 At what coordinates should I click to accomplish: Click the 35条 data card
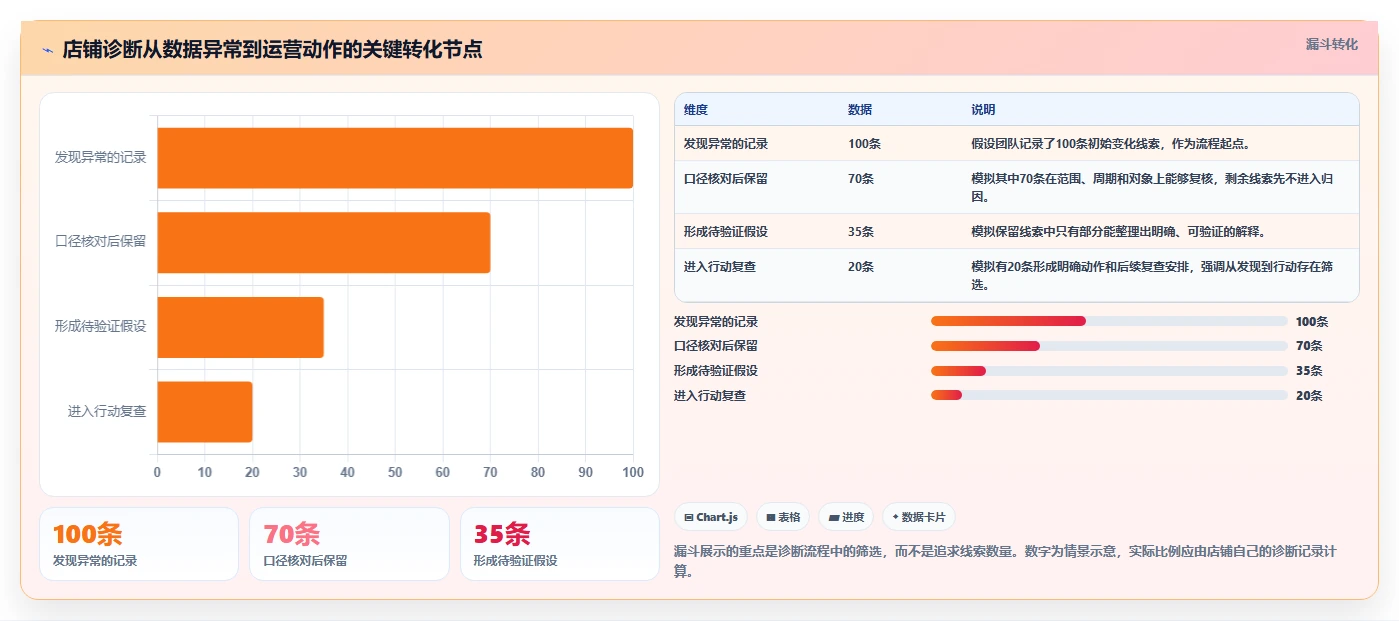(560, 544)
